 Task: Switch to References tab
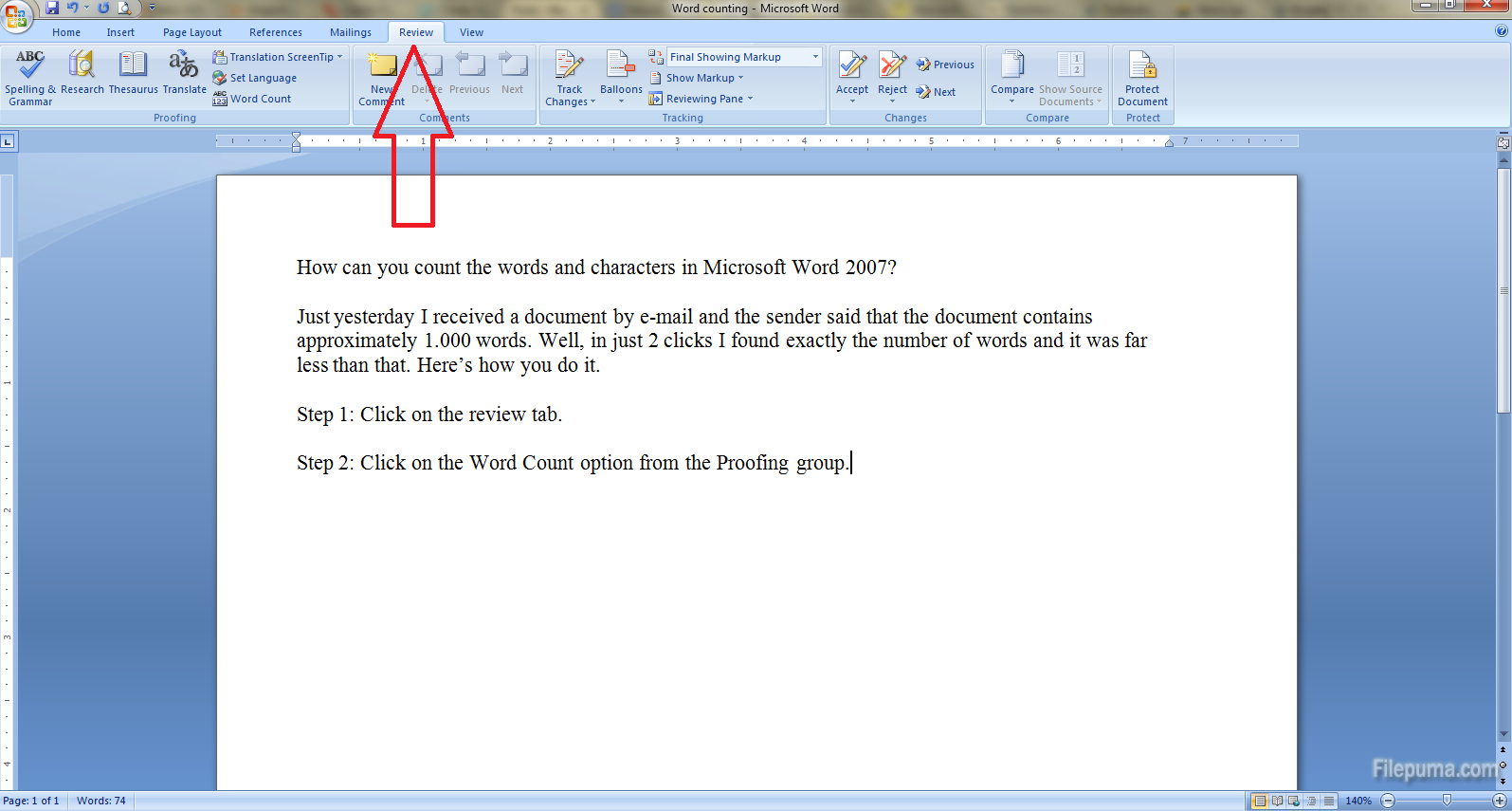click(276, 32)
